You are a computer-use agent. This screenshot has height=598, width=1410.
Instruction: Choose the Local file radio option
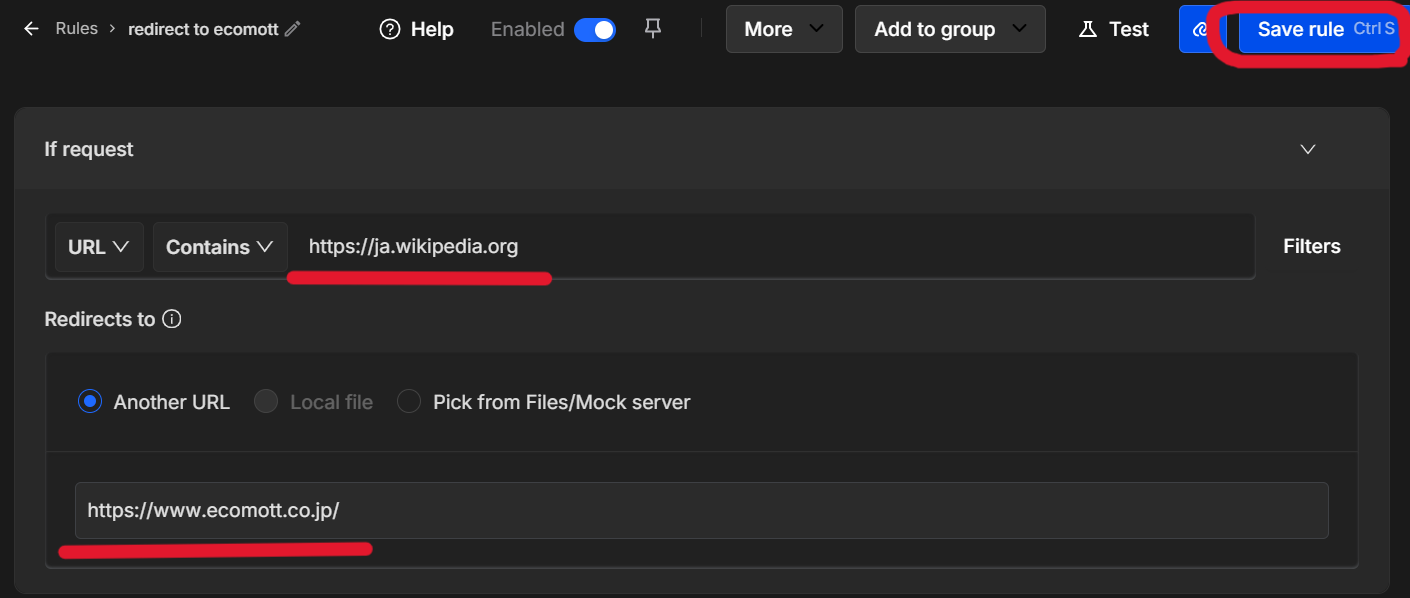click(x=266, y=402)
